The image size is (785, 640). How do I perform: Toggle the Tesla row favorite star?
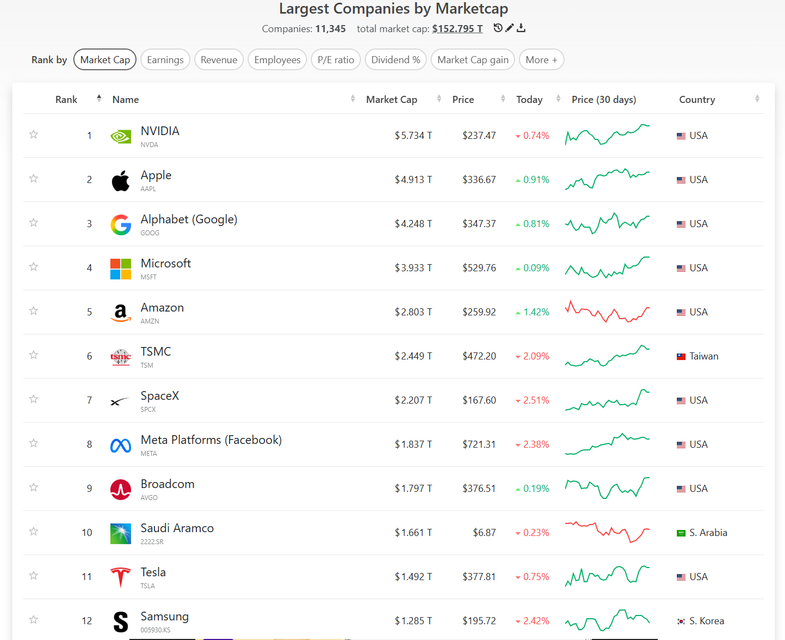pos(34,575)
